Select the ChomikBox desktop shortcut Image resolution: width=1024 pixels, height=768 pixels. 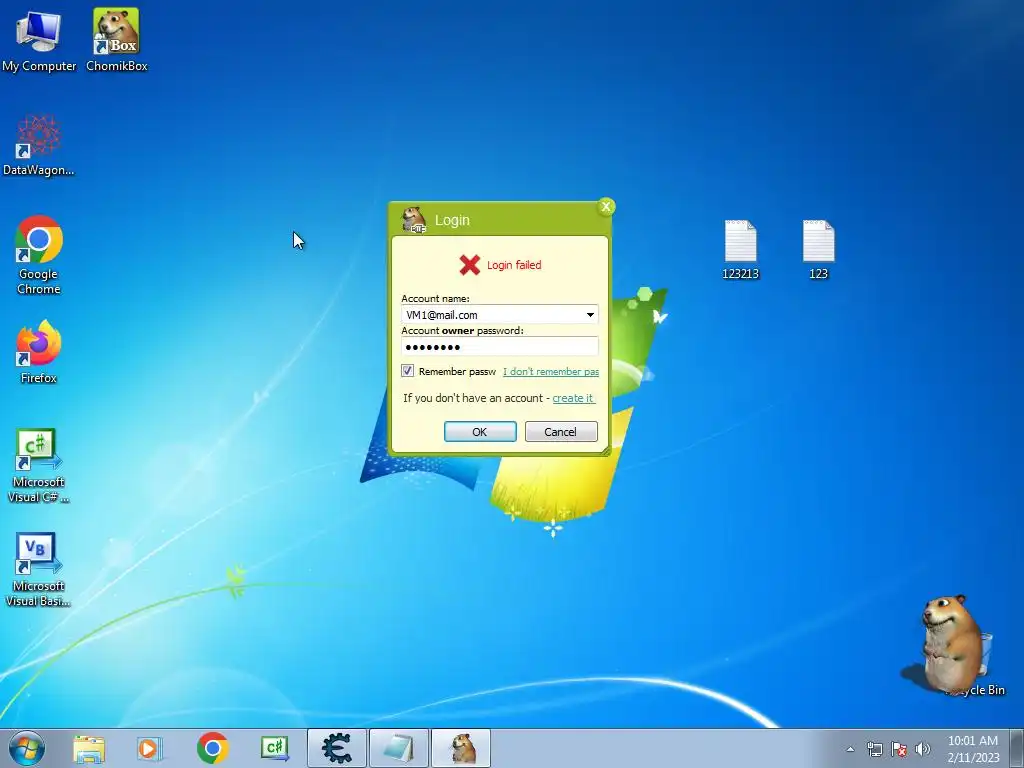[x=116, y=40]
